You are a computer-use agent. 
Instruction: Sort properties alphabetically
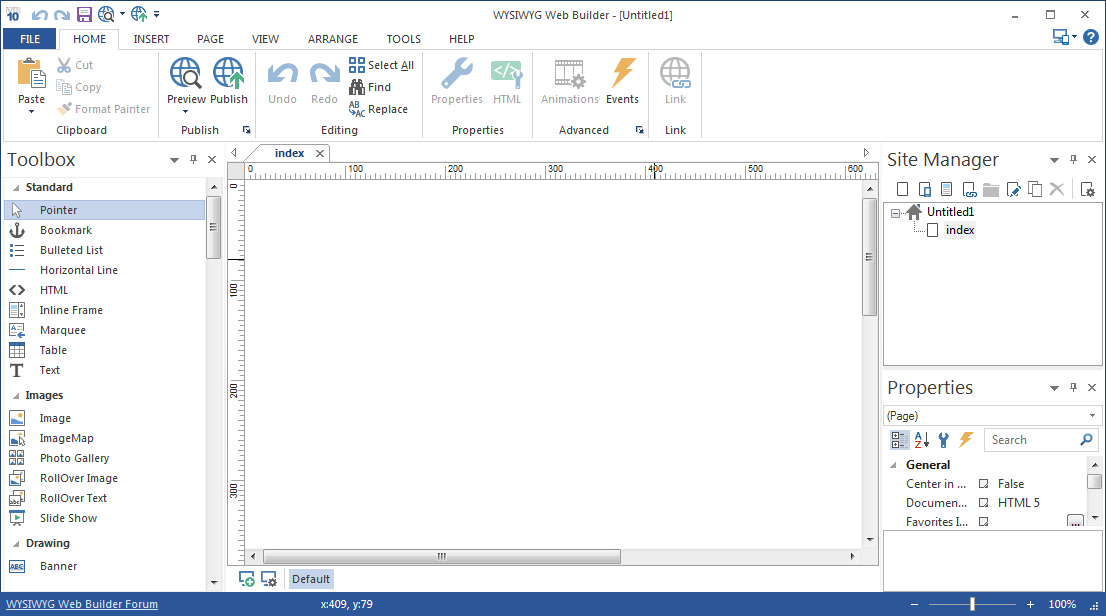921,439
